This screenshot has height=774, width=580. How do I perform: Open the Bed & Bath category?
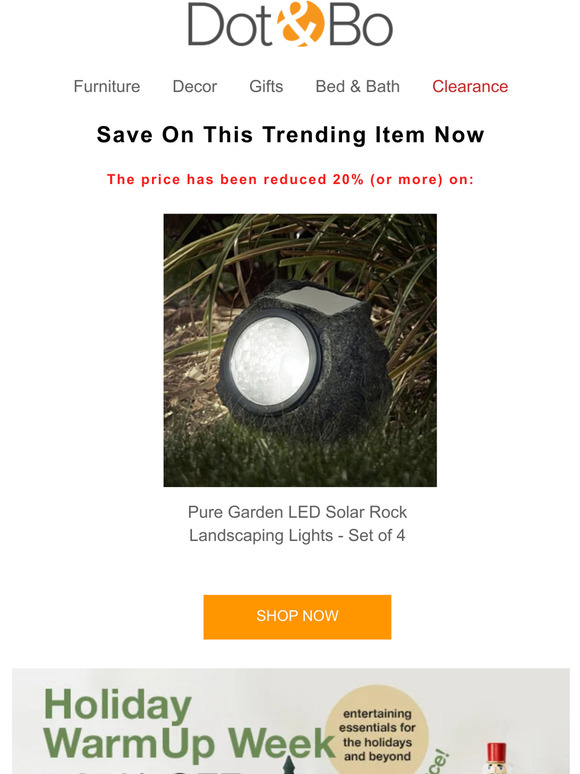click(x=357, y=86)
